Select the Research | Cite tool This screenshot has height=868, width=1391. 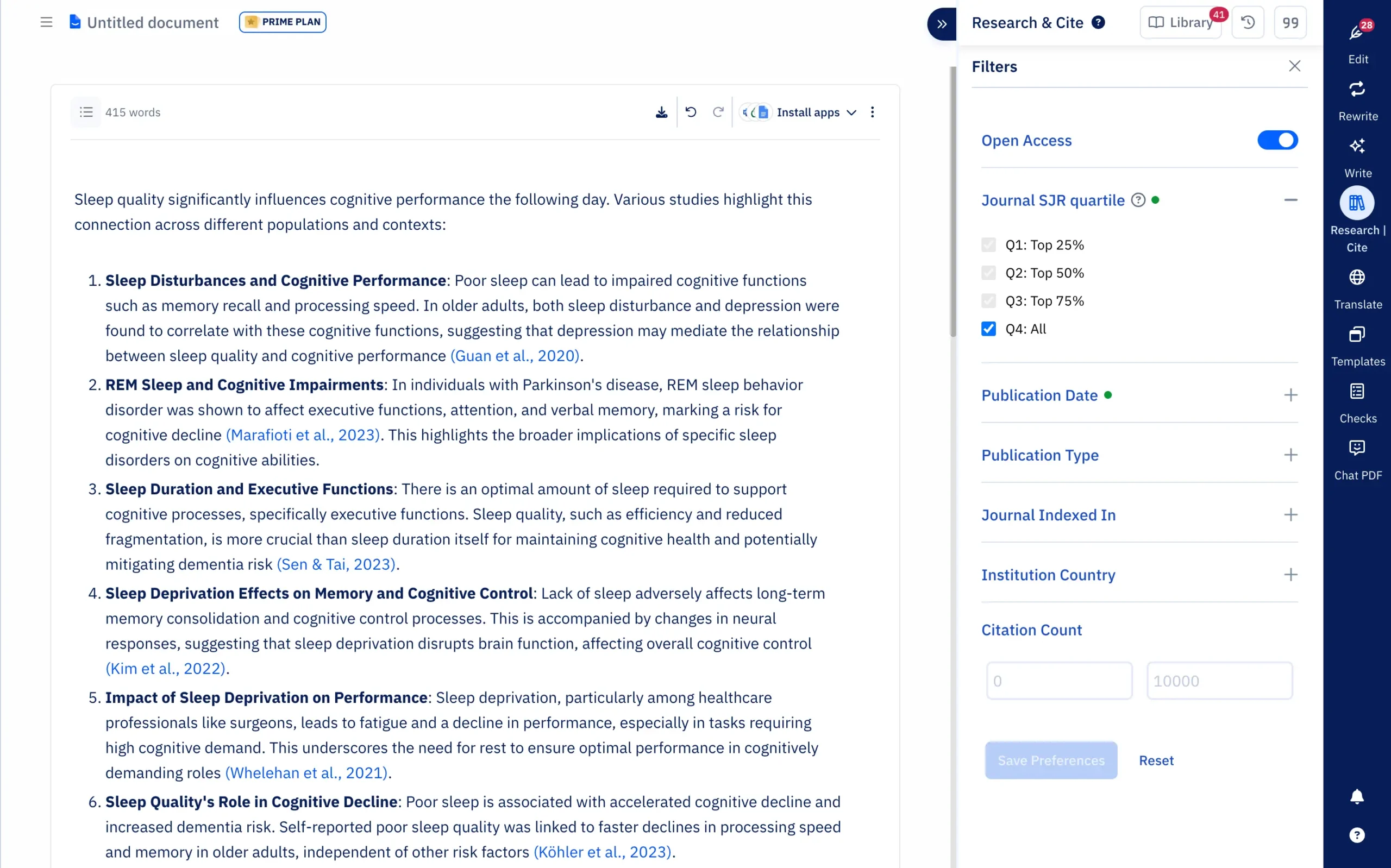pos(1358,220)
